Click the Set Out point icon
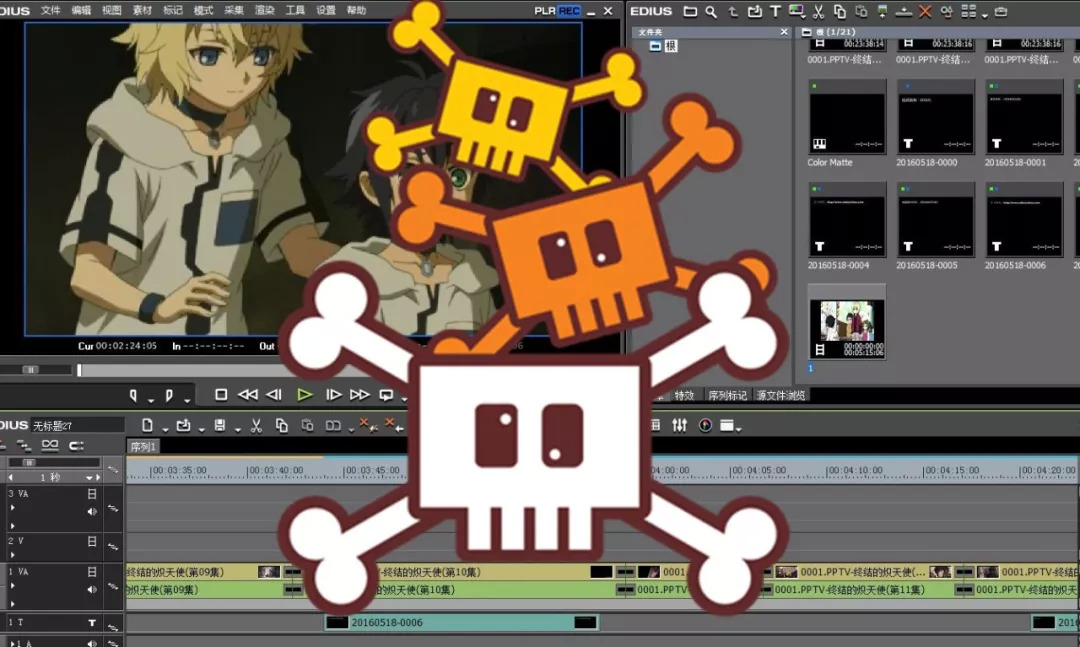 (169, 395)
